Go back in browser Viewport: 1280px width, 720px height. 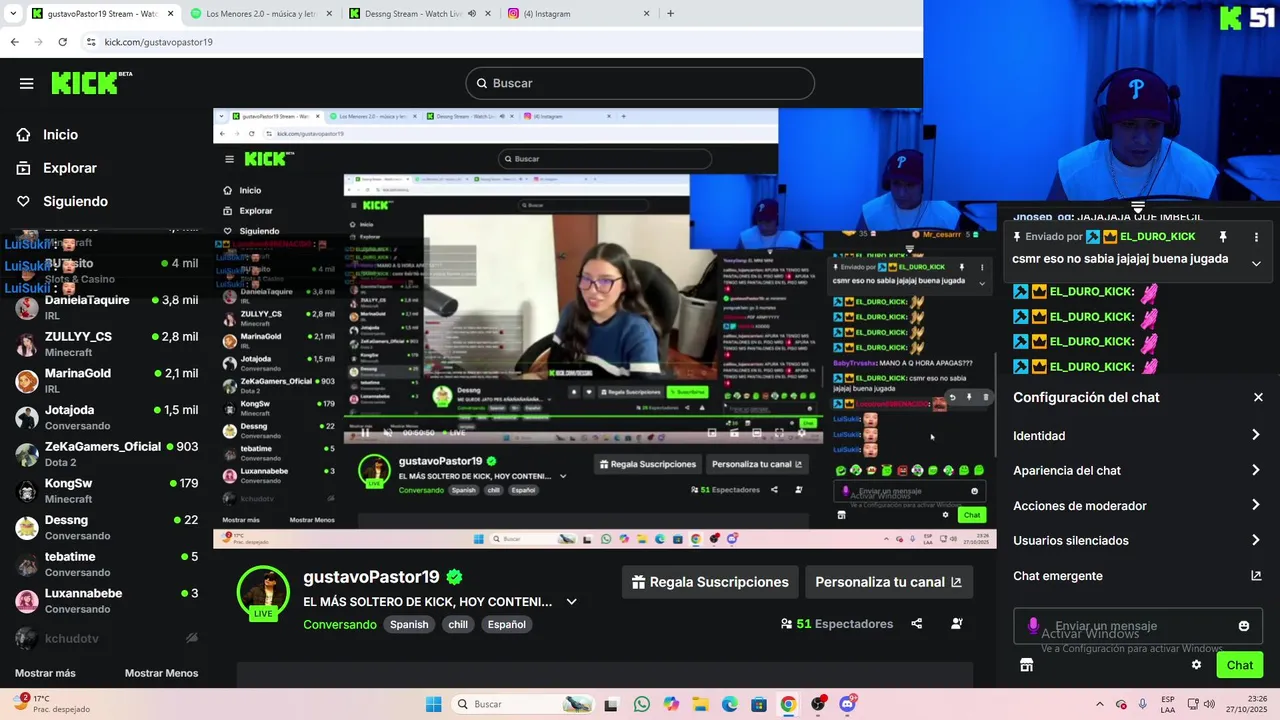14,42
